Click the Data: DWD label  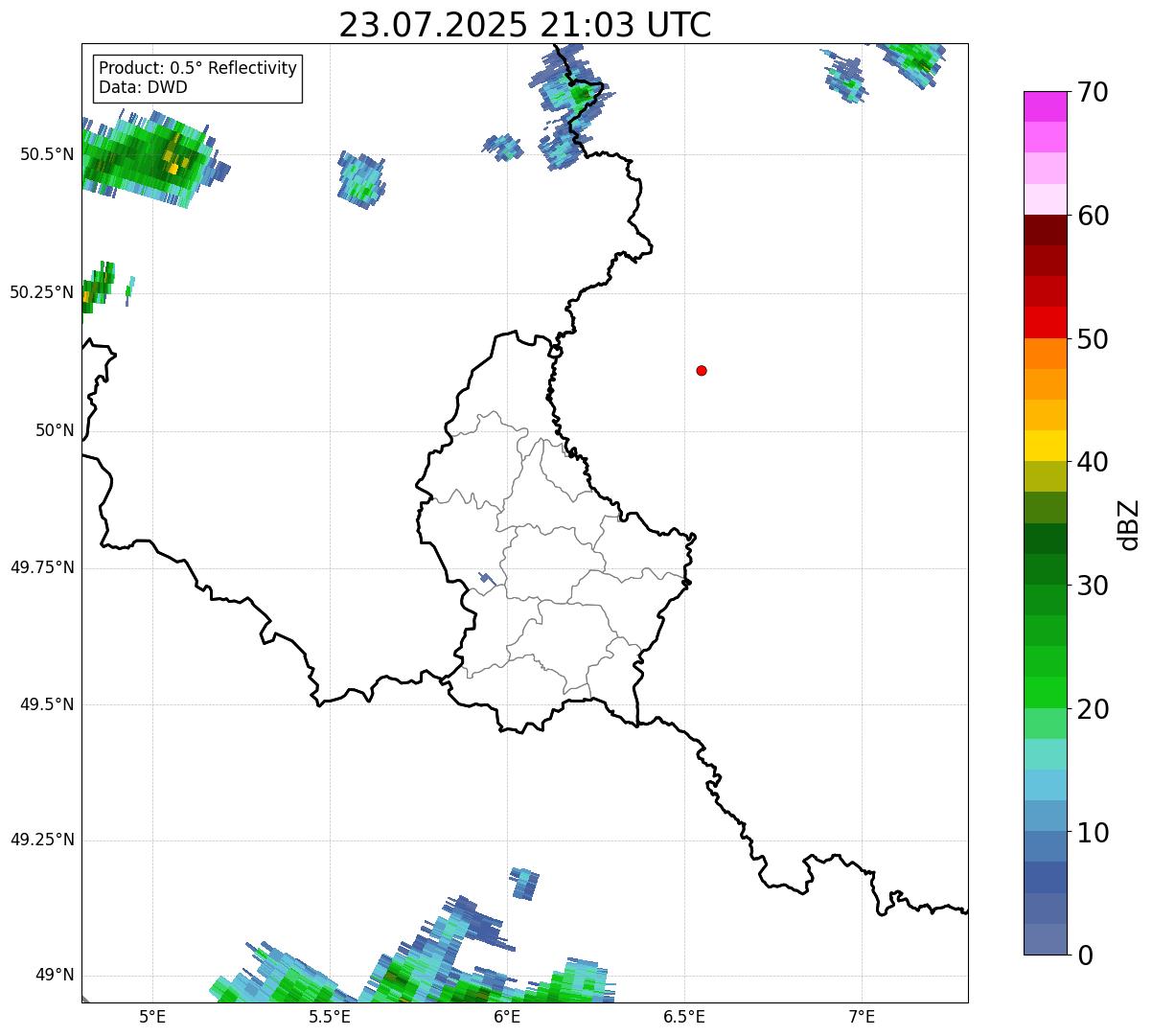coord(143,87)
